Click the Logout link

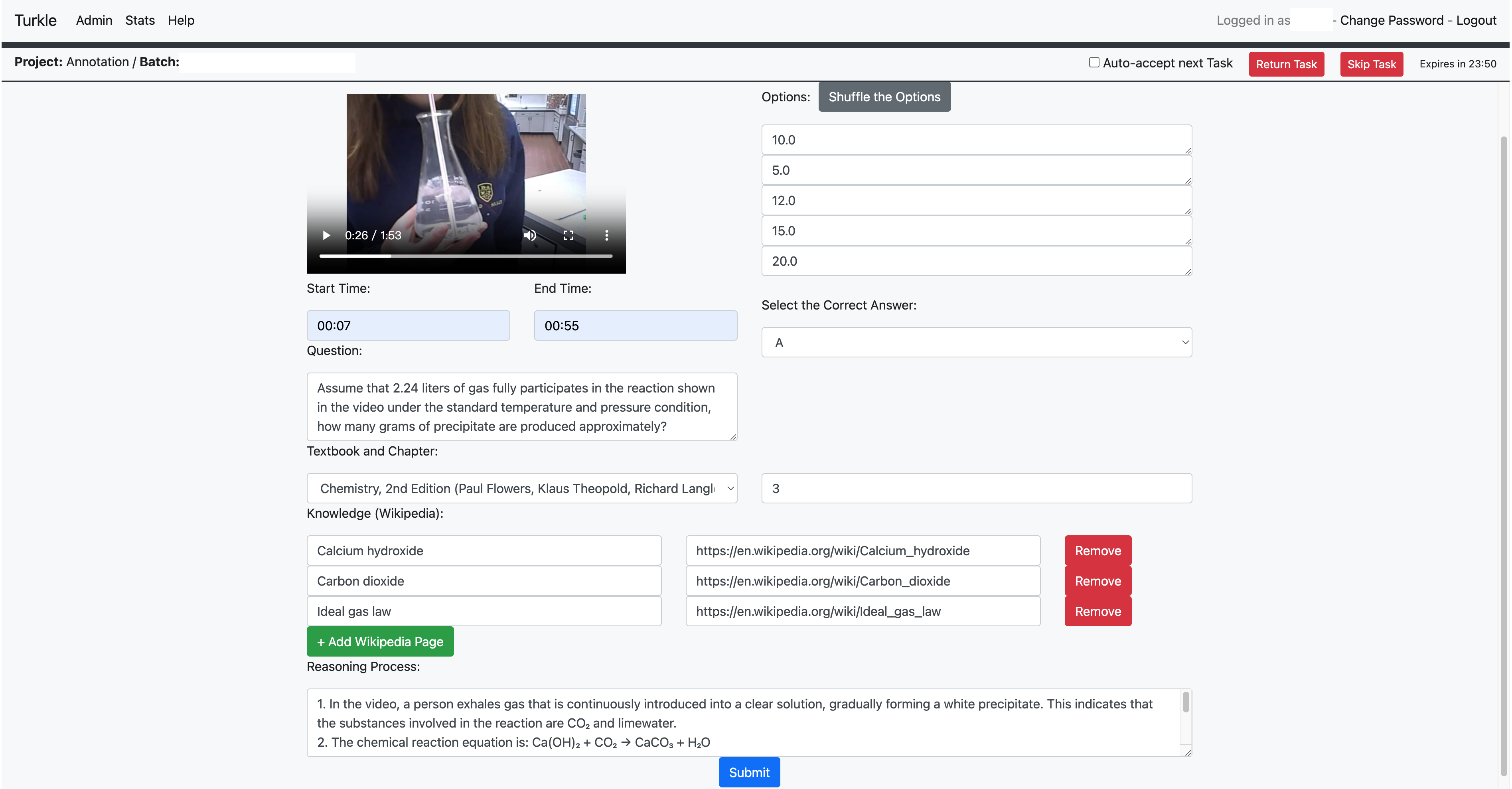point(1476,20)
